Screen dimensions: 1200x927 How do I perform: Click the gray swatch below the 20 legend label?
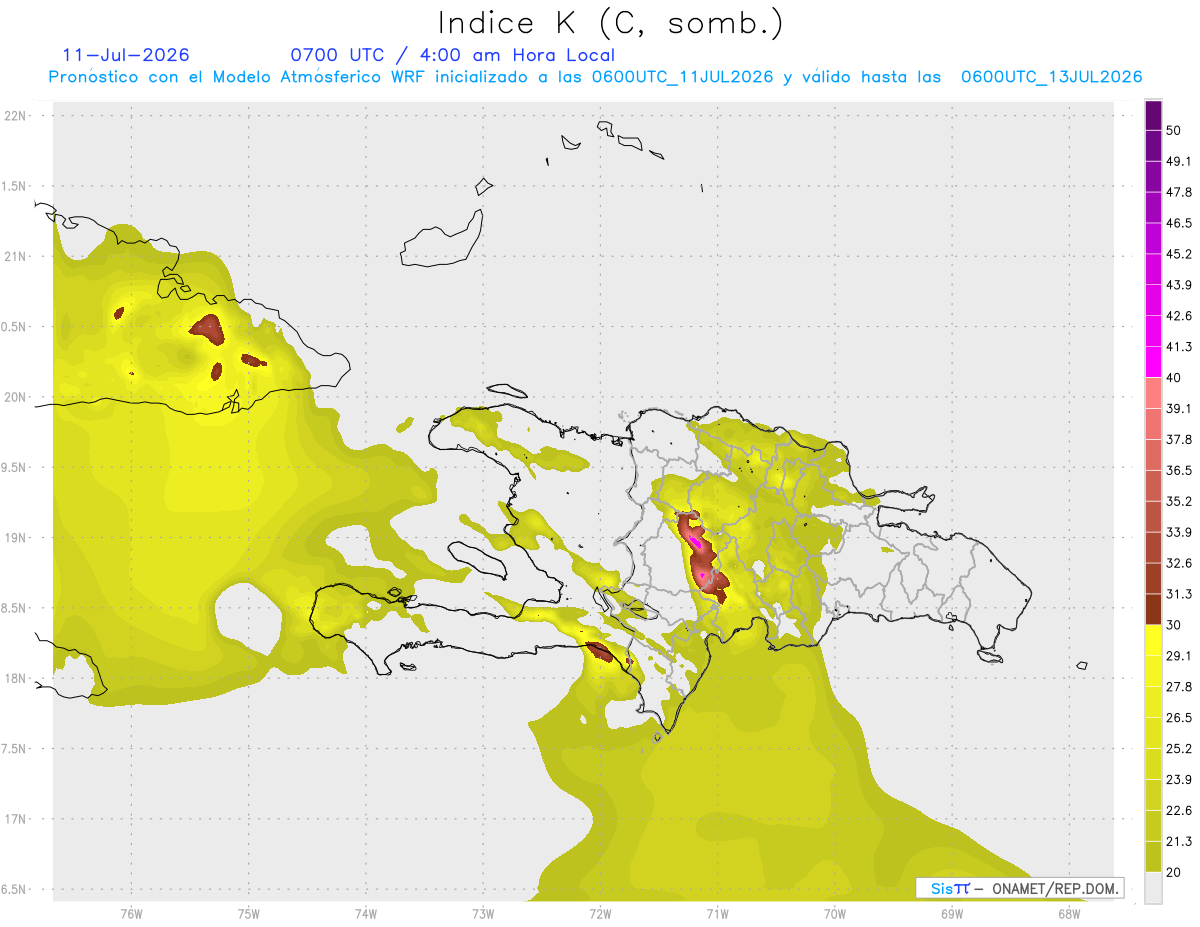(x=1153, y=888)
